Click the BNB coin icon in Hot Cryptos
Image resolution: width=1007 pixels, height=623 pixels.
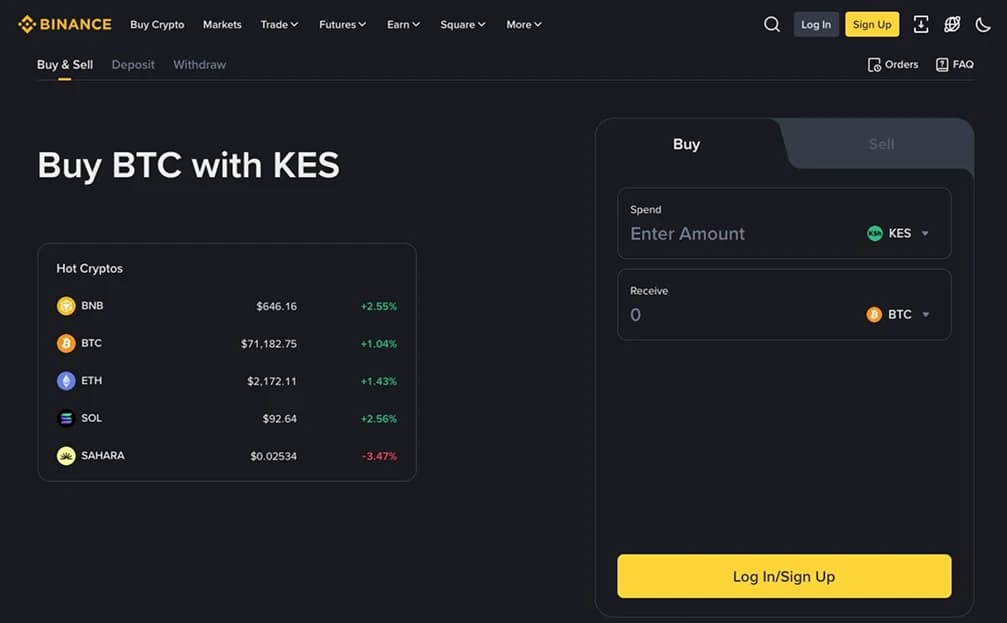pyautogui.click(x=66, y=305)
